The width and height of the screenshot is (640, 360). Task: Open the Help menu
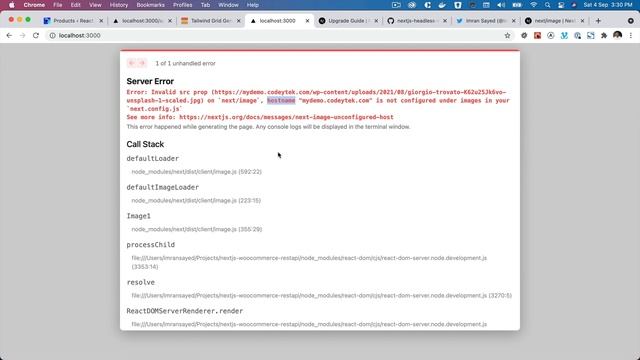coord(253,5)
